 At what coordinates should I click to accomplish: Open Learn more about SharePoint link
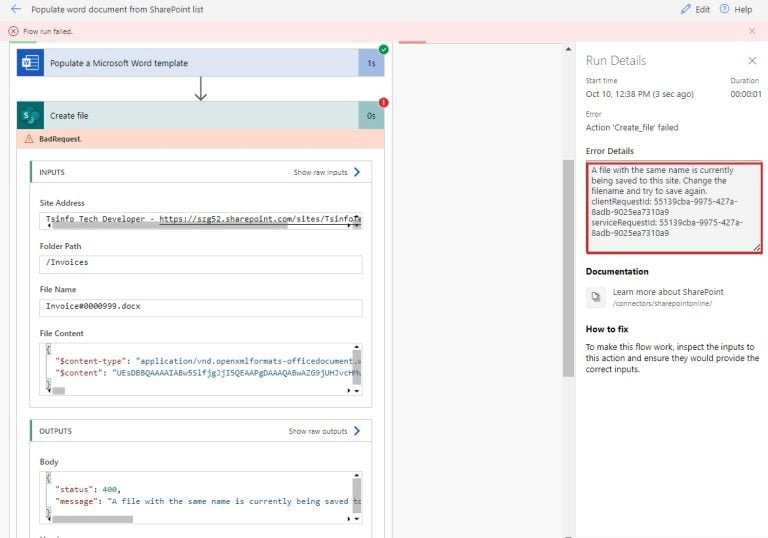(x=668, y=292)
